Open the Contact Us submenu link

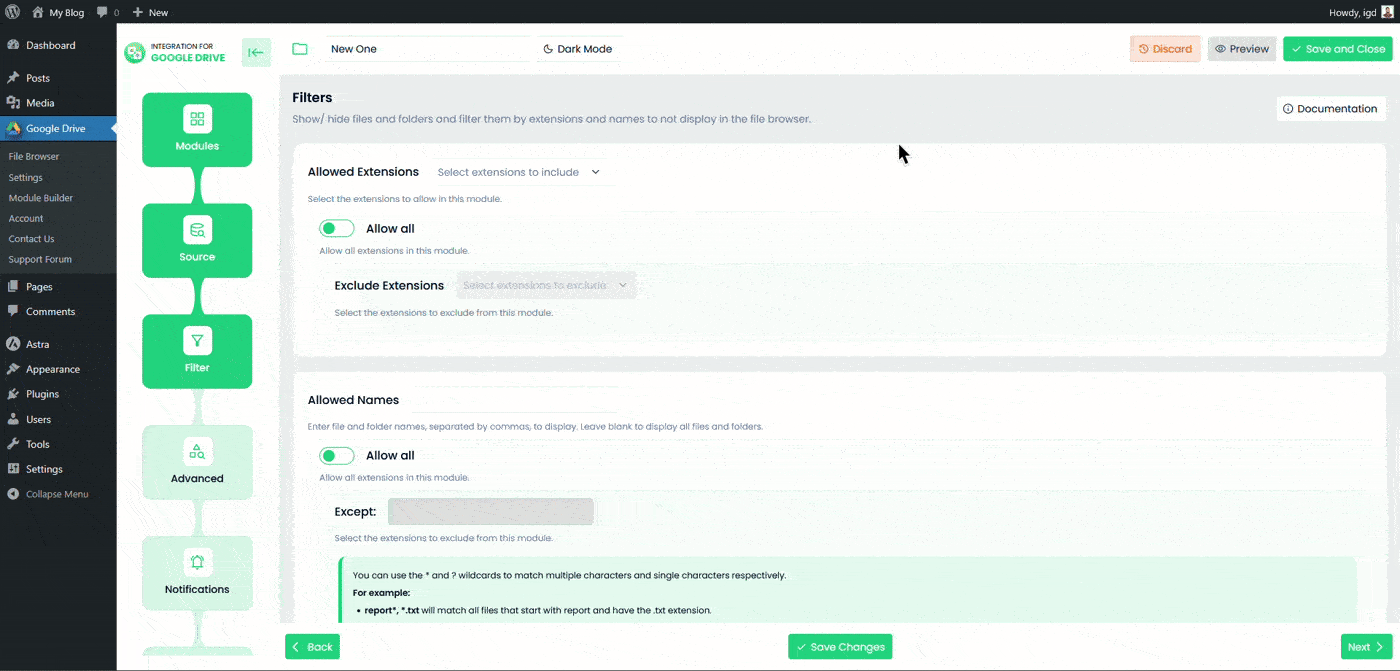click(x=31, y=239)
